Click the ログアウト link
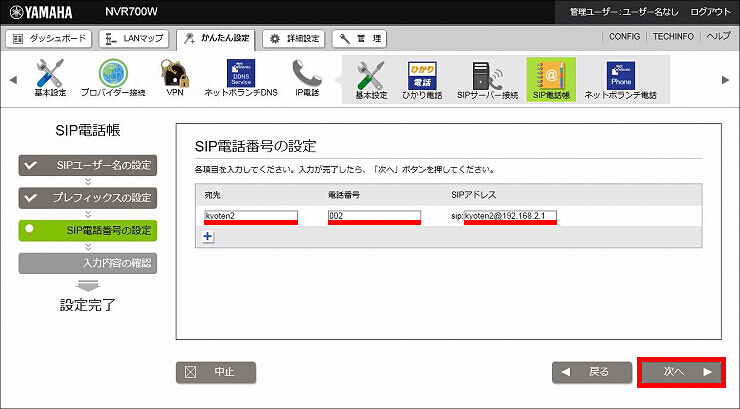This screenshot has width=740, height=409. (710, 12)
